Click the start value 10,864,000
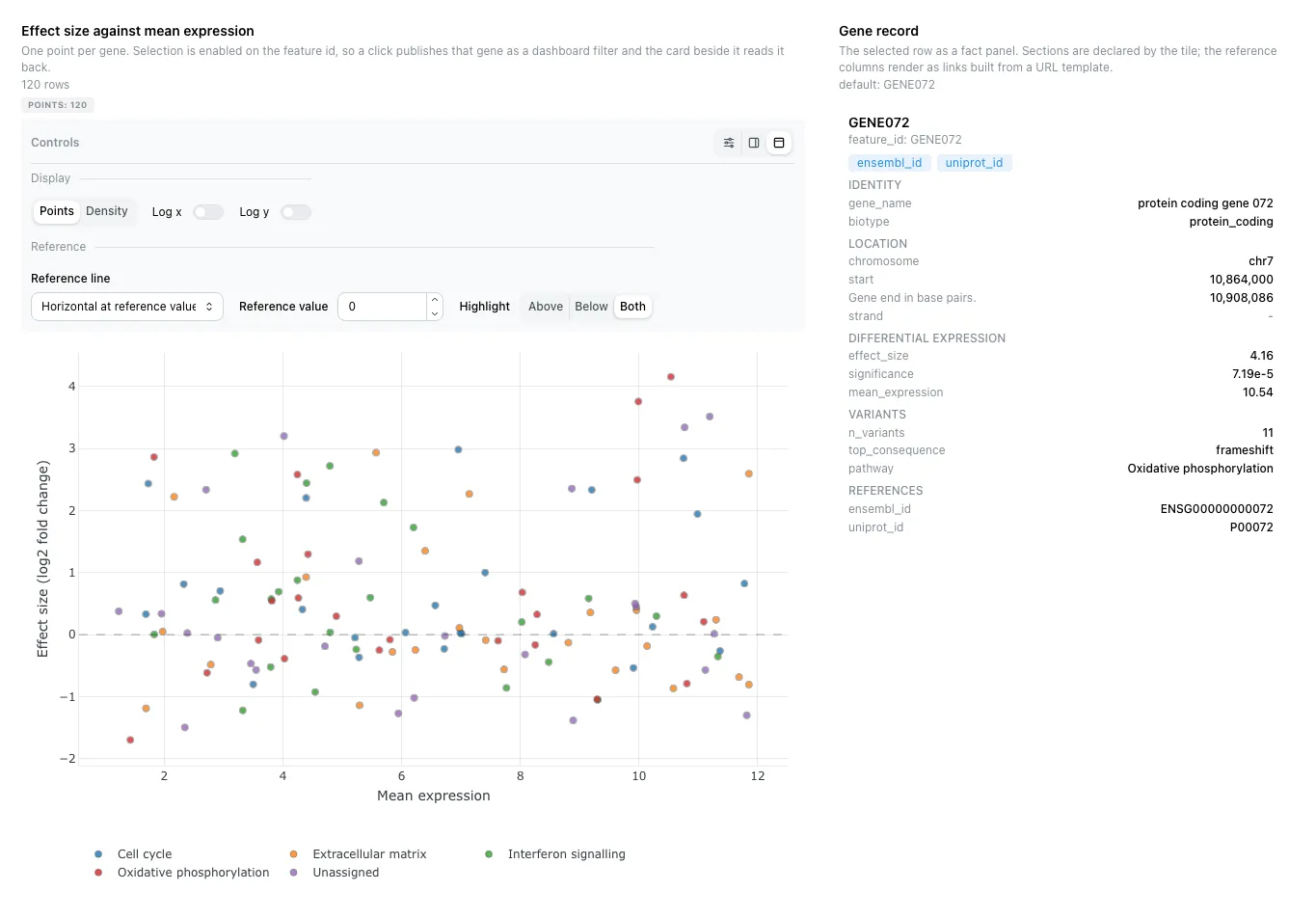Viewport: 1316px width, 918px height. (1242, 280)
